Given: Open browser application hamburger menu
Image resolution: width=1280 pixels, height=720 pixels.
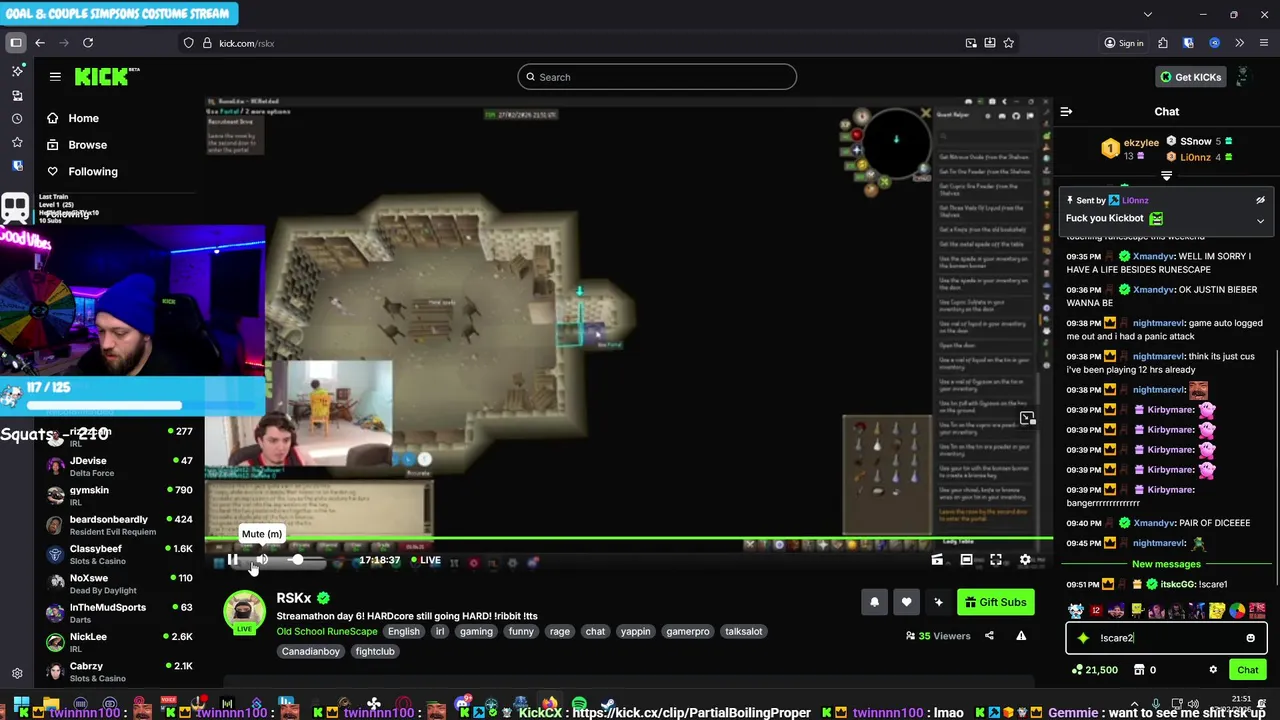Looking at the screenshot, I should coord(1264,43).
